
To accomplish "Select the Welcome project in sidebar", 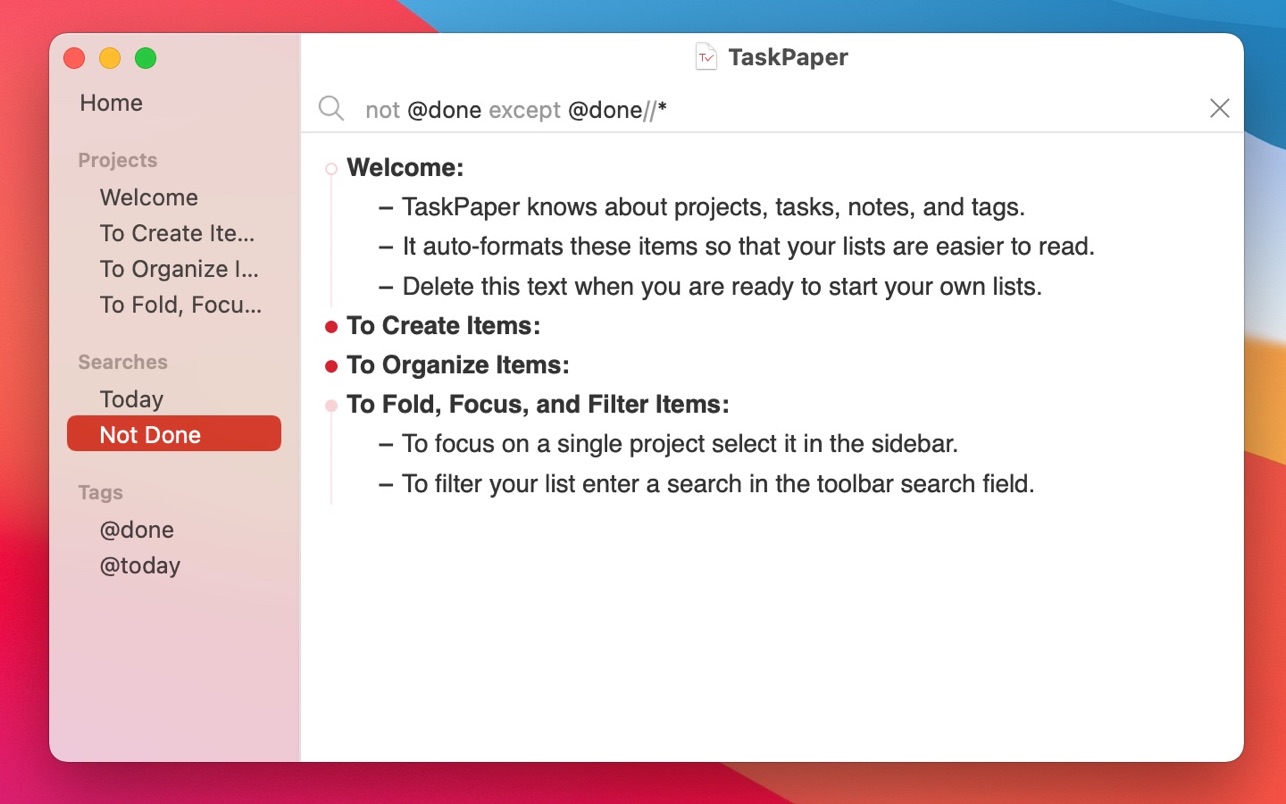I will click(x=149, y=197).
